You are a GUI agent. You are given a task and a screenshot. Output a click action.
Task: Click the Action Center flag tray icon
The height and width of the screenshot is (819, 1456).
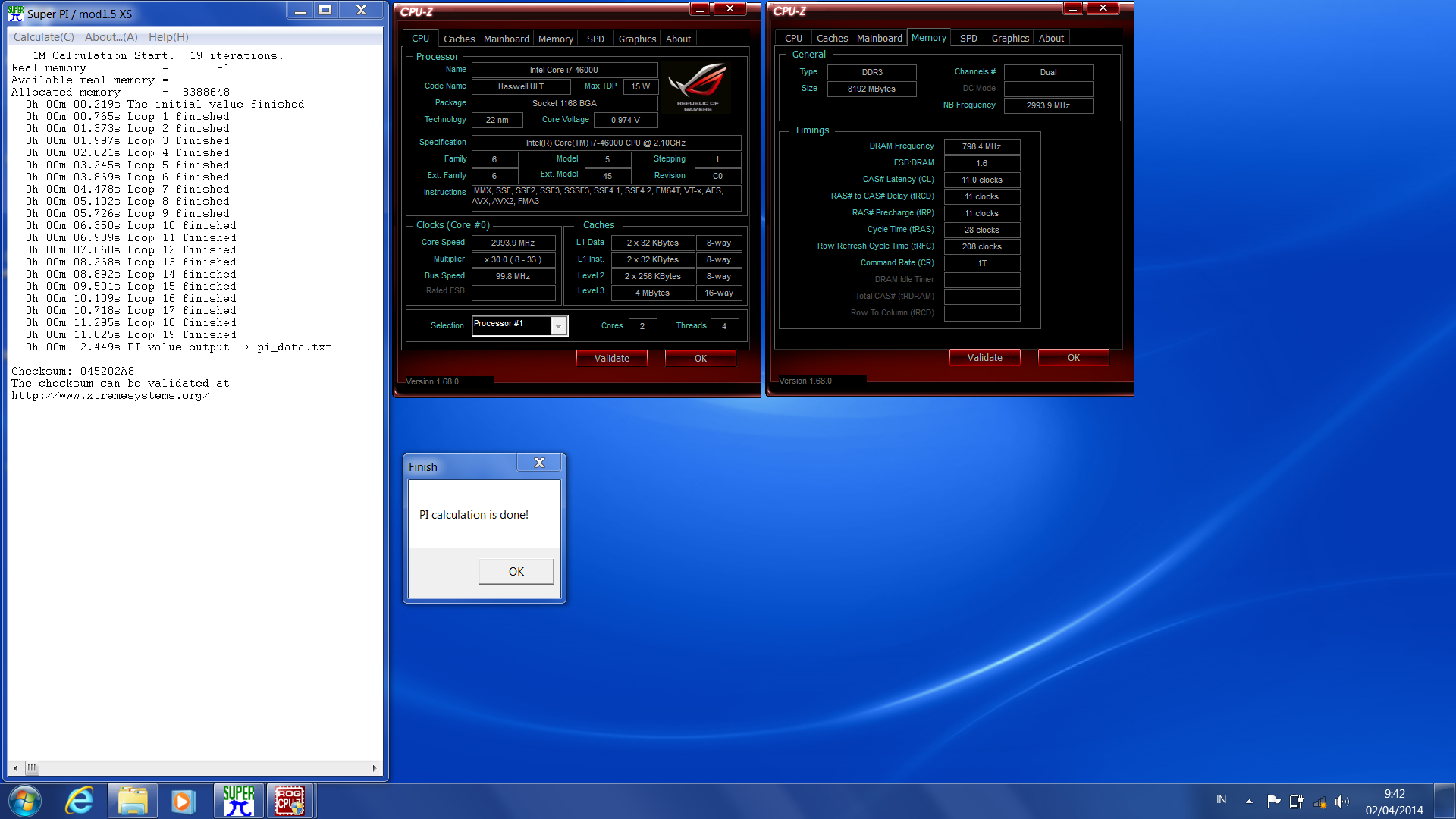pos(1274,801)
